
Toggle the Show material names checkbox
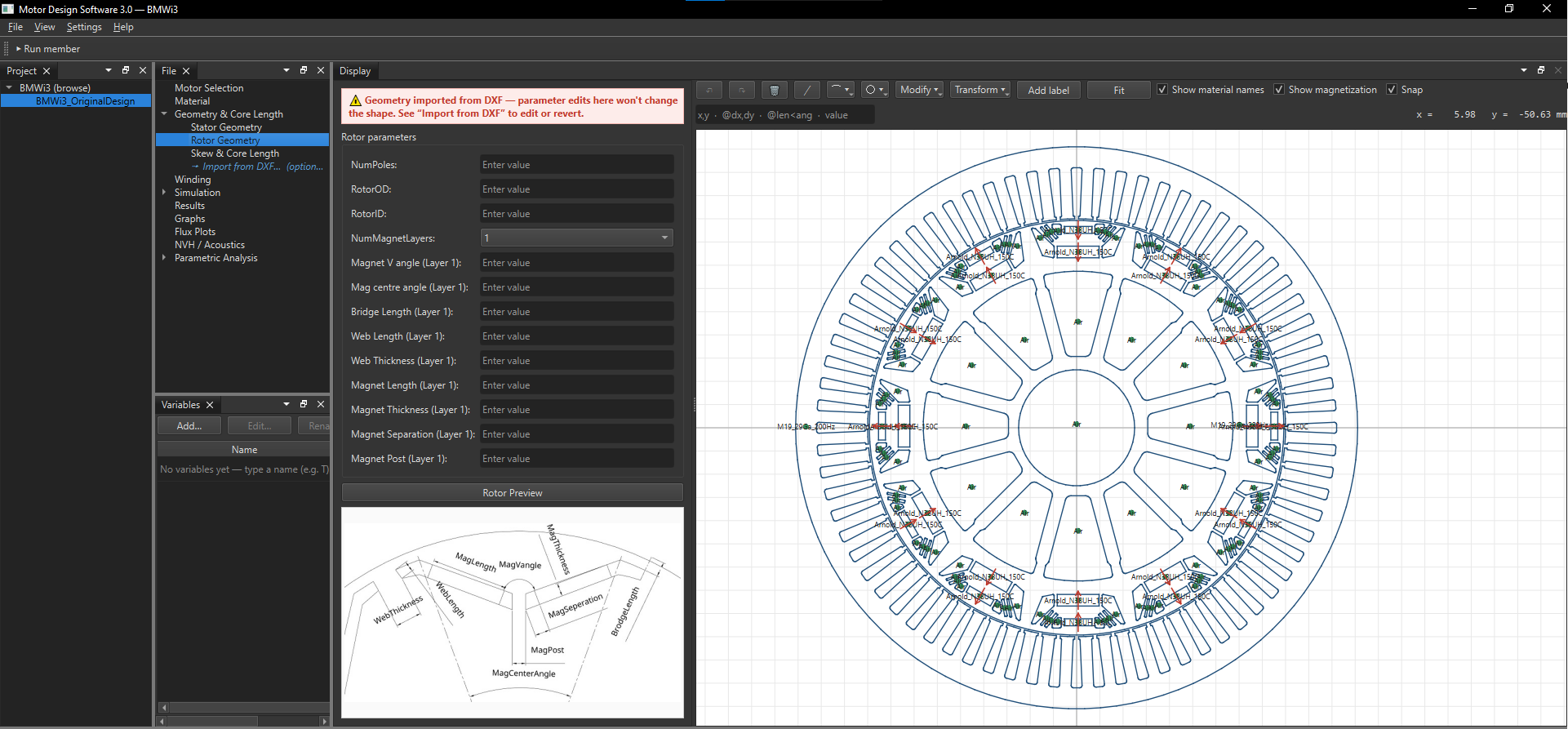1162,90
